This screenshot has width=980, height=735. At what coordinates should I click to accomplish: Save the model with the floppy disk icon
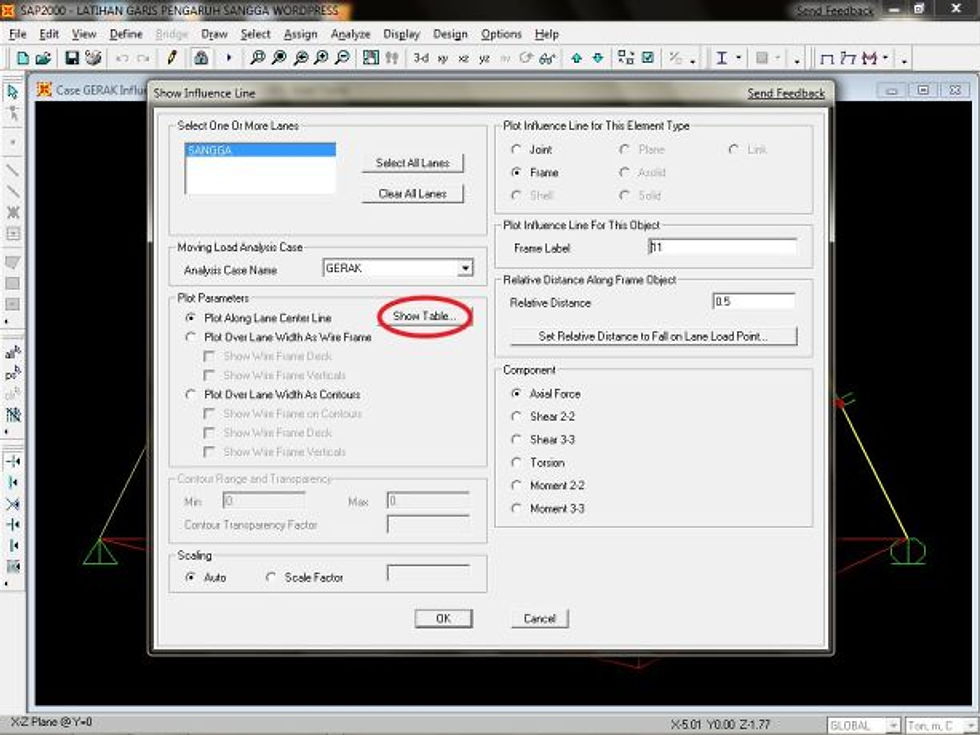coord(72,58)
